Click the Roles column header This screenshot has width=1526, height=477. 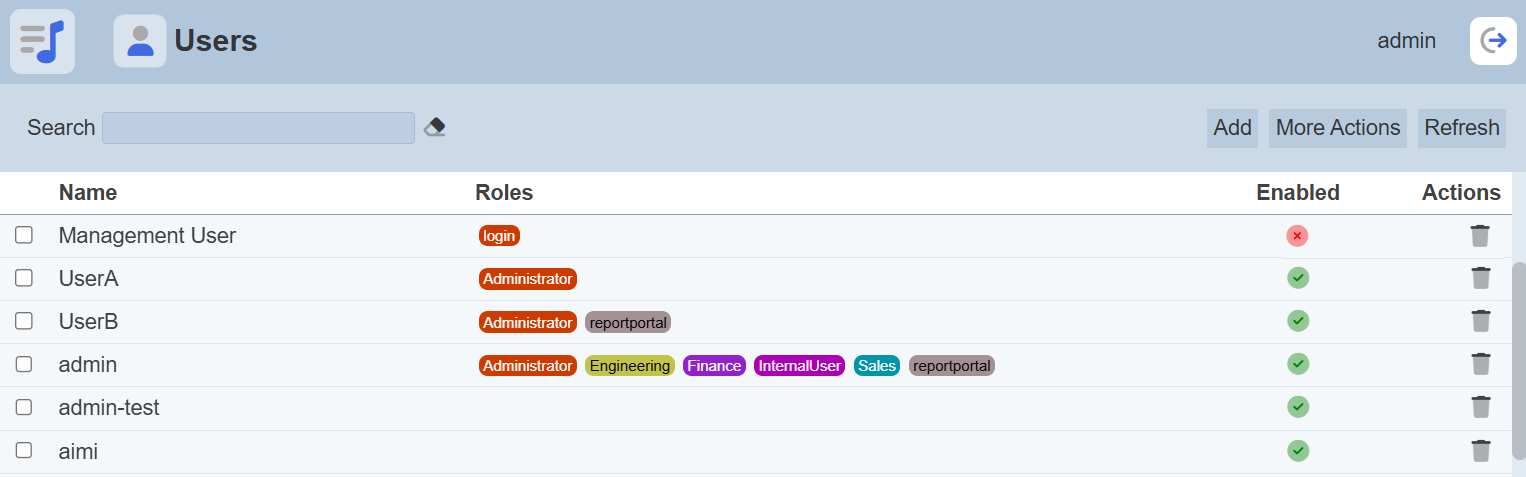pos(504,193)
